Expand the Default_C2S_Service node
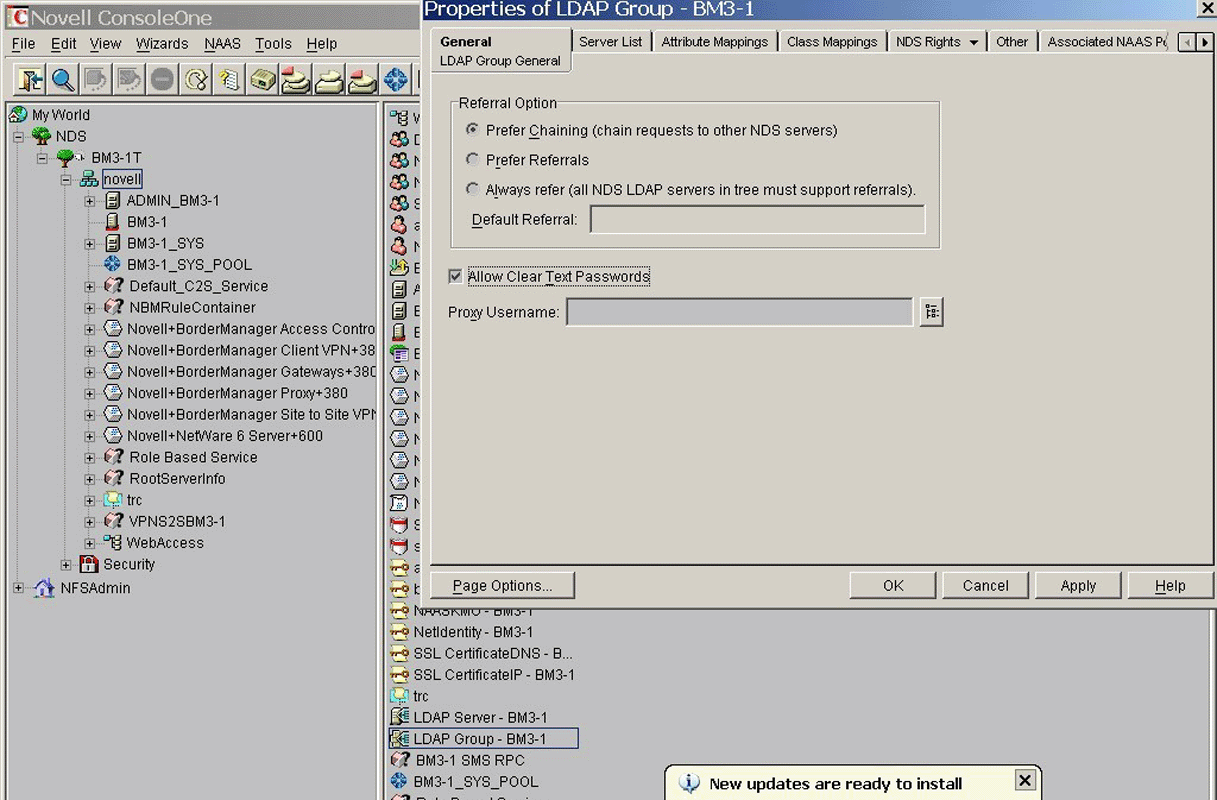The width and height of the screenshot is (1217, 800). pos(90,286)
